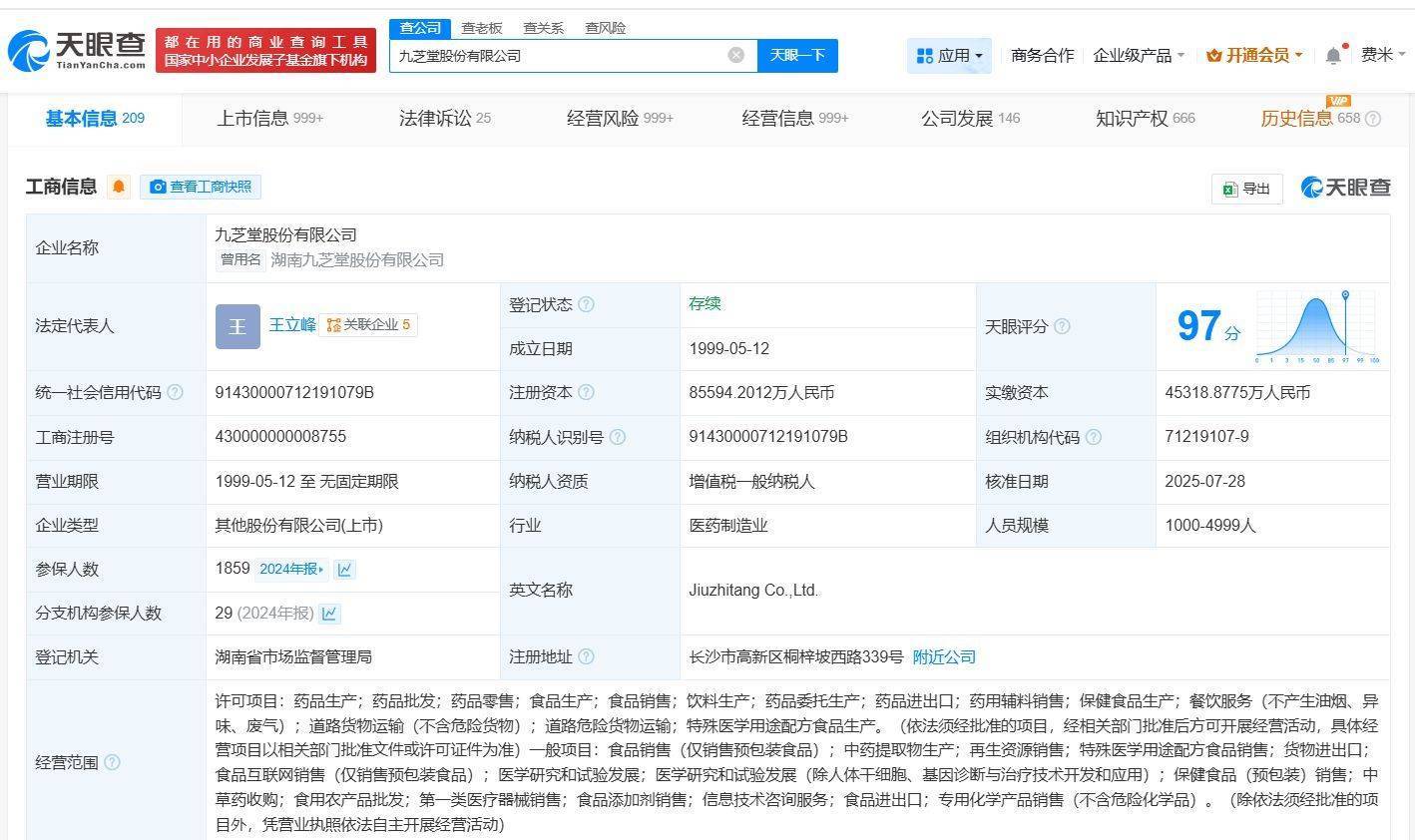This screenshot has width=1415, height=840.
Task: Switch to the 经营信息 tab
Action: pos(795,119)
